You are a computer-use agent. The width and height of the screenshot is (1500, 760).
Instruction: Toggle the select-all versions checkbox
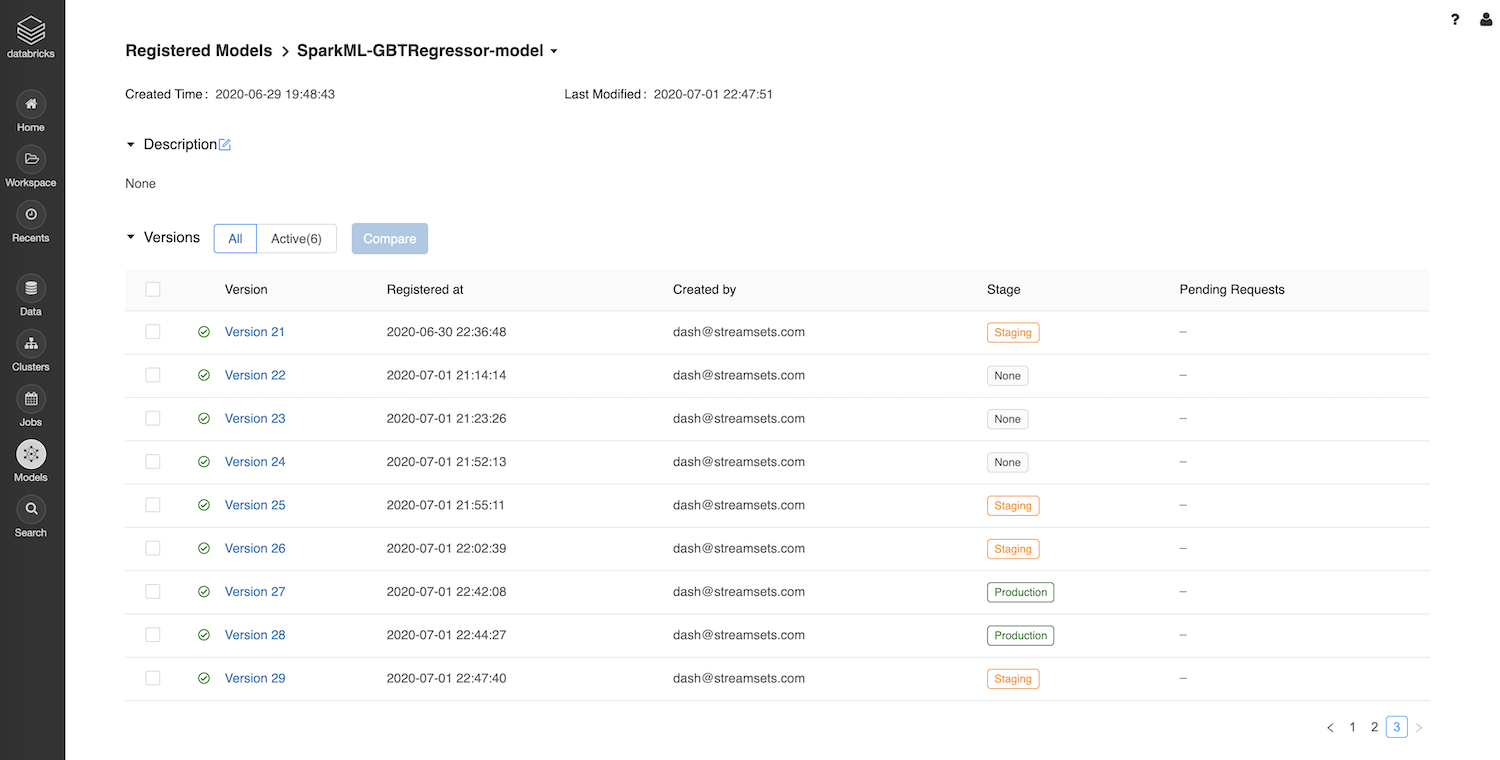click(153, 289)
